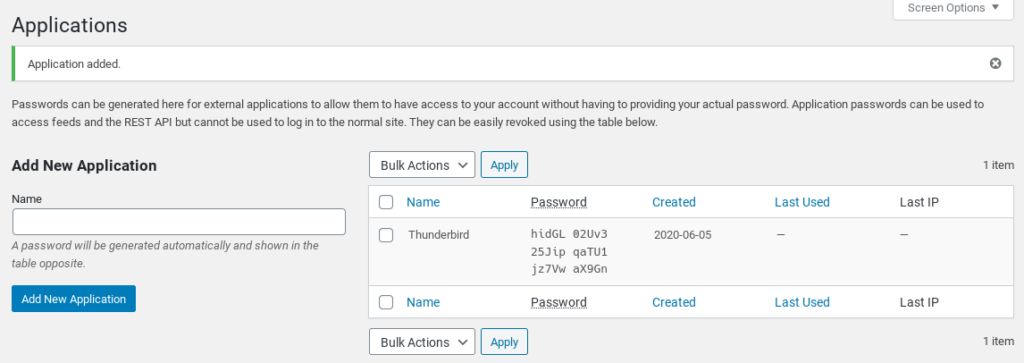Sort by Last Used in the table header

click(x=802, y=202)
